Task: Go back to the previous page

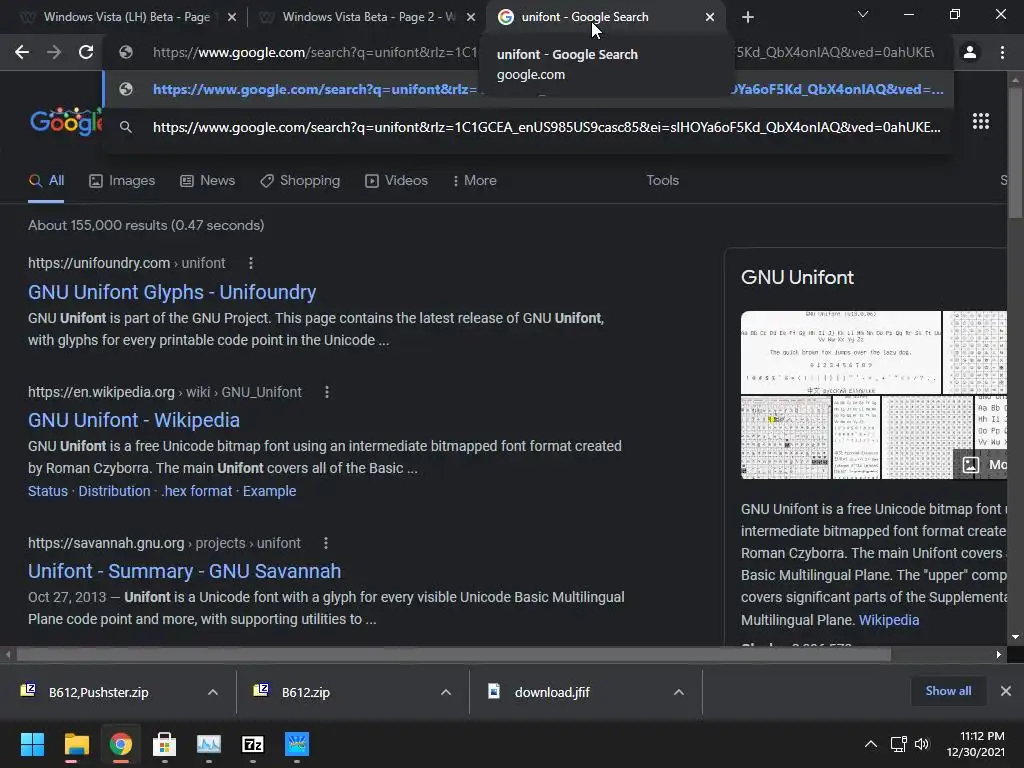Action: tap(22, 52)
